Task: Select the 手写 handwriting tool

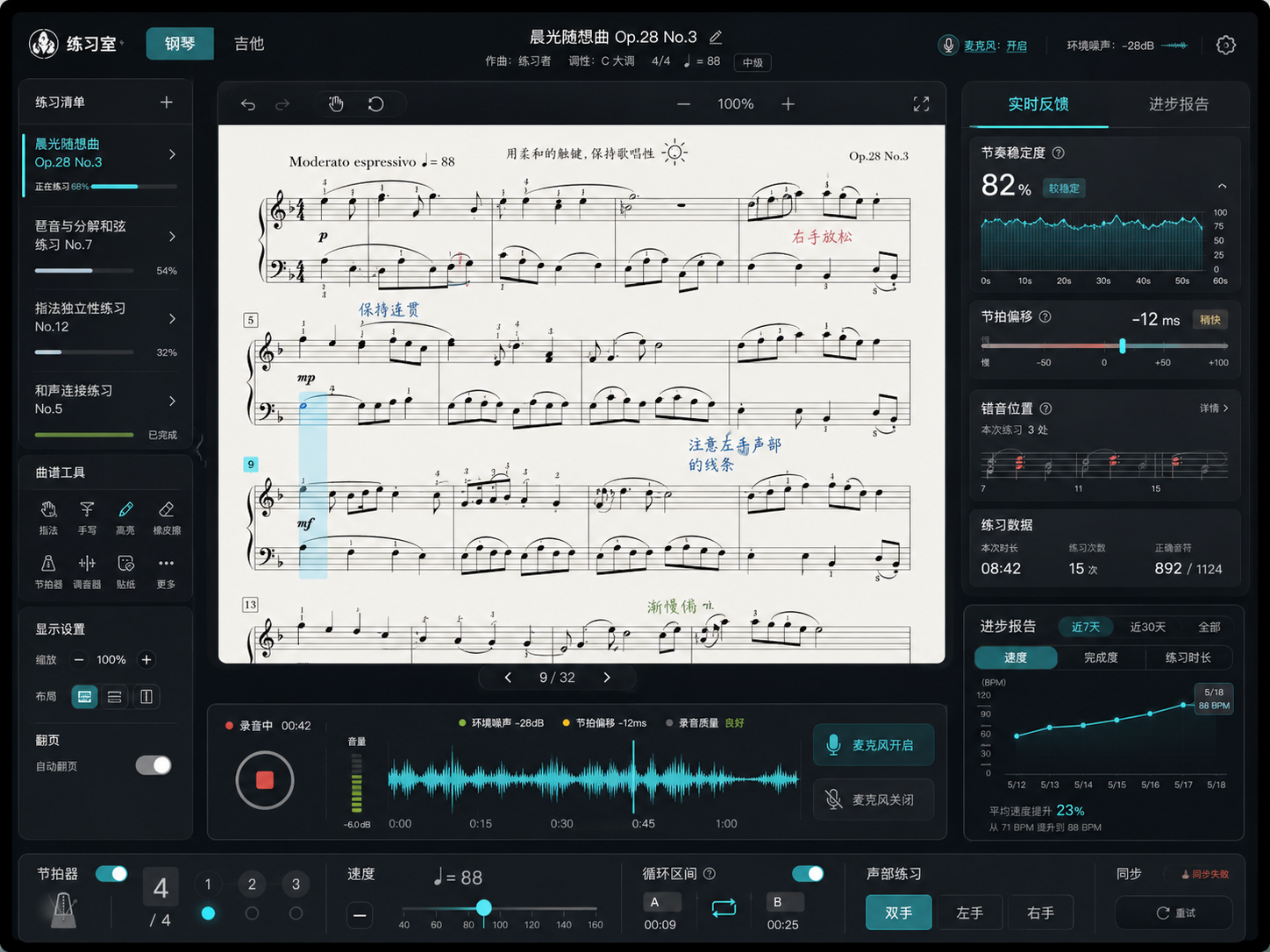Action: (87, 517)
